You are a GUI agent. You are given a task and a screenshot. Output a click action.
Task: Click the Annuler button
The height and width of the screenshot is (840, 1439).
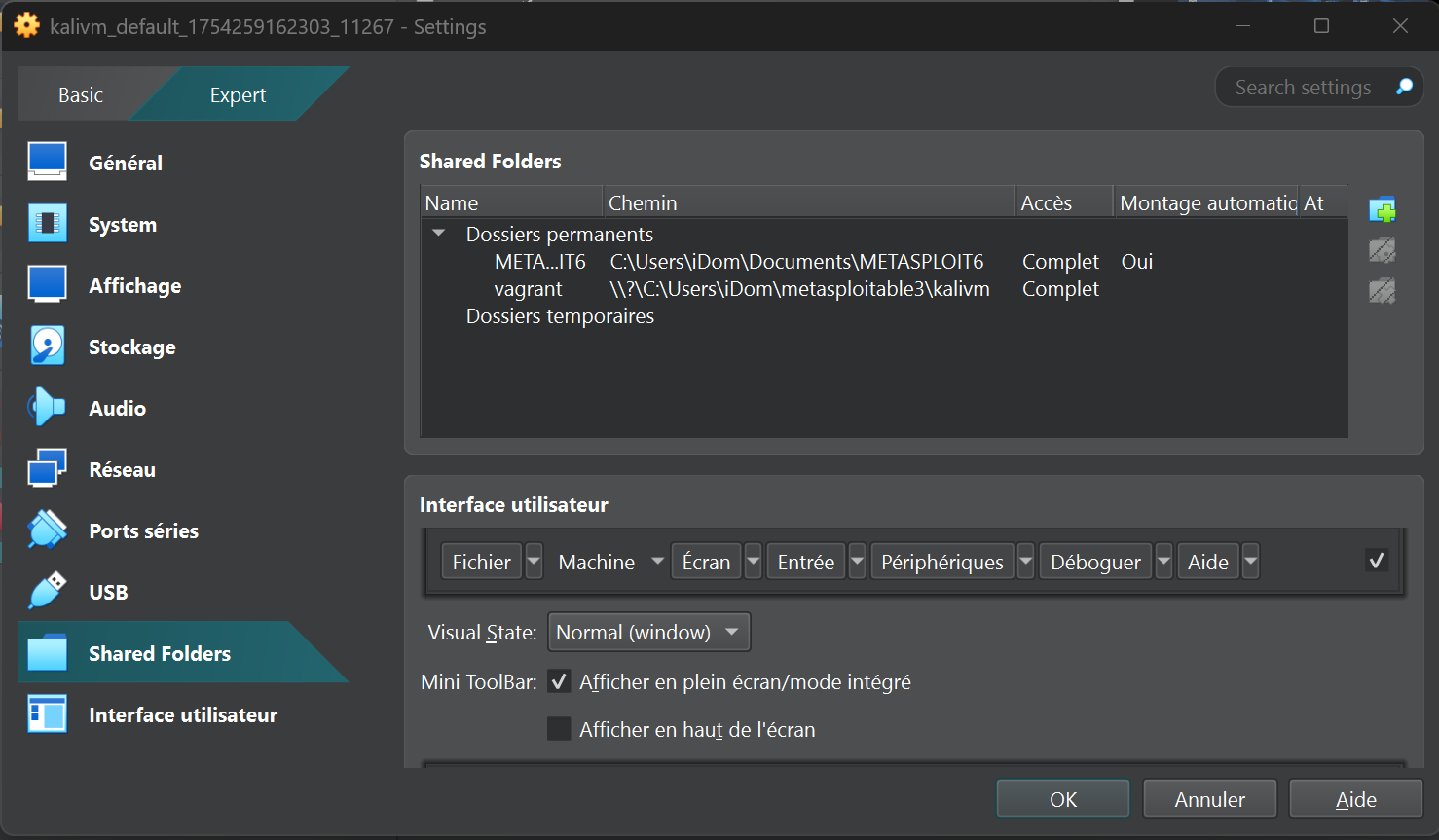pos(1209,799)
